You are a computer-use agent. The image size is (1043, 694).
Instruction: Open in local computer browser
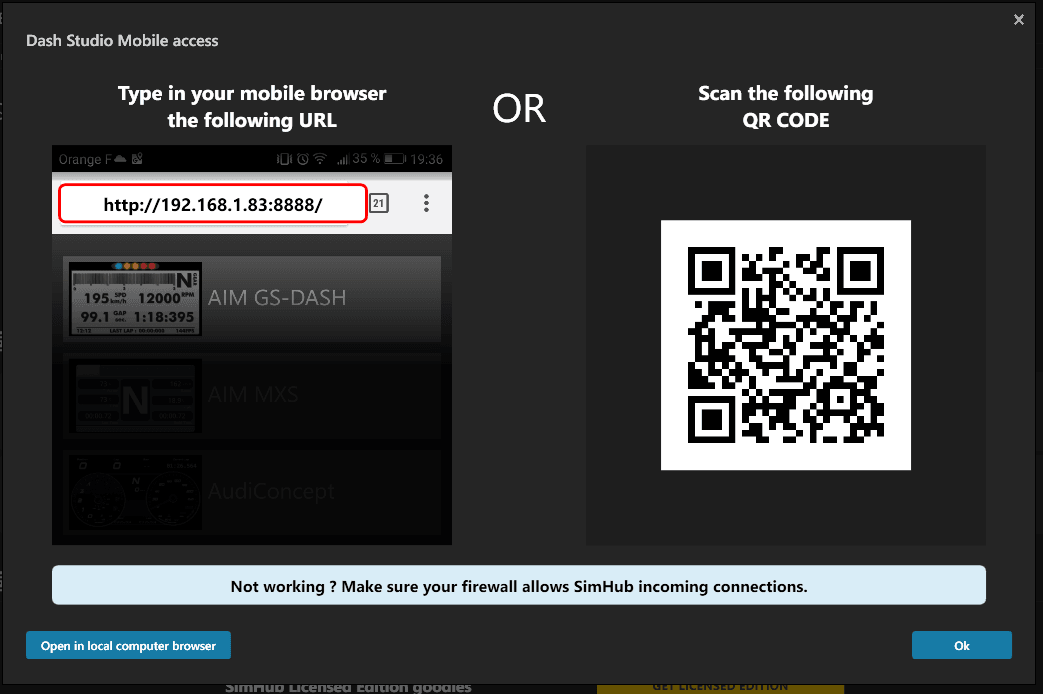(x=128, y=645)
